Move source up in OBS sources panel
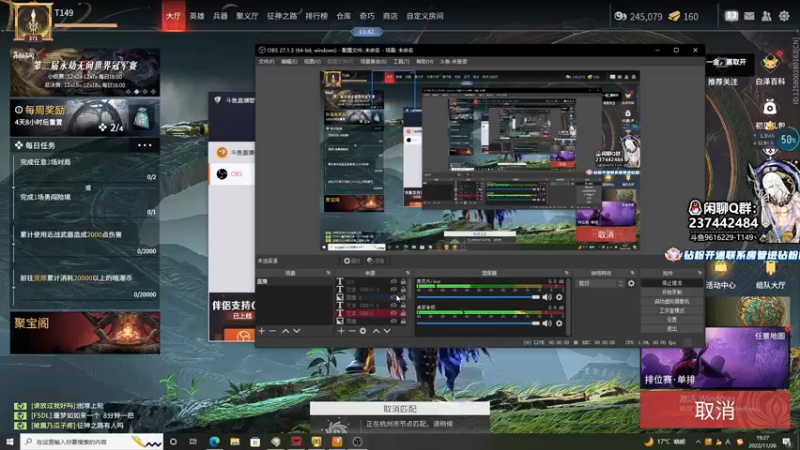This screenshot has width=800, height=450. (x=376, y=331)
